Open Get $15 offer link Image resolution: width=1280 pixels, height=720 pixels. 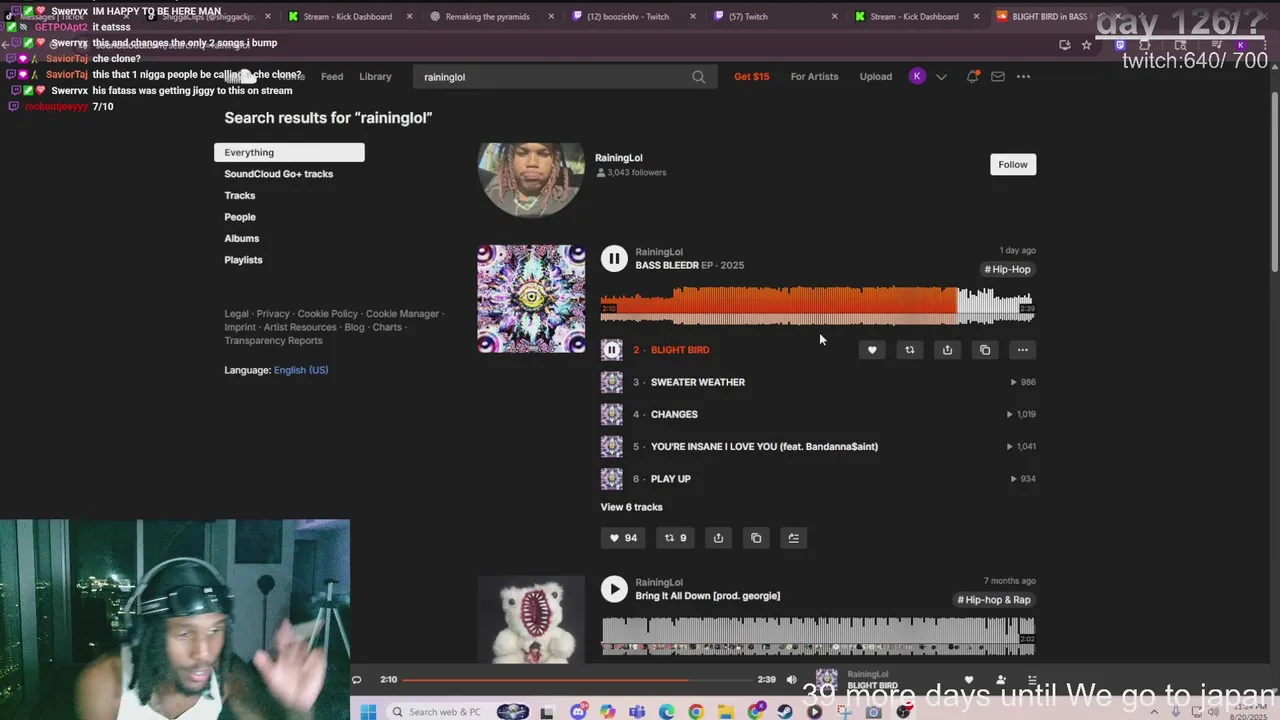click(752, 77)
